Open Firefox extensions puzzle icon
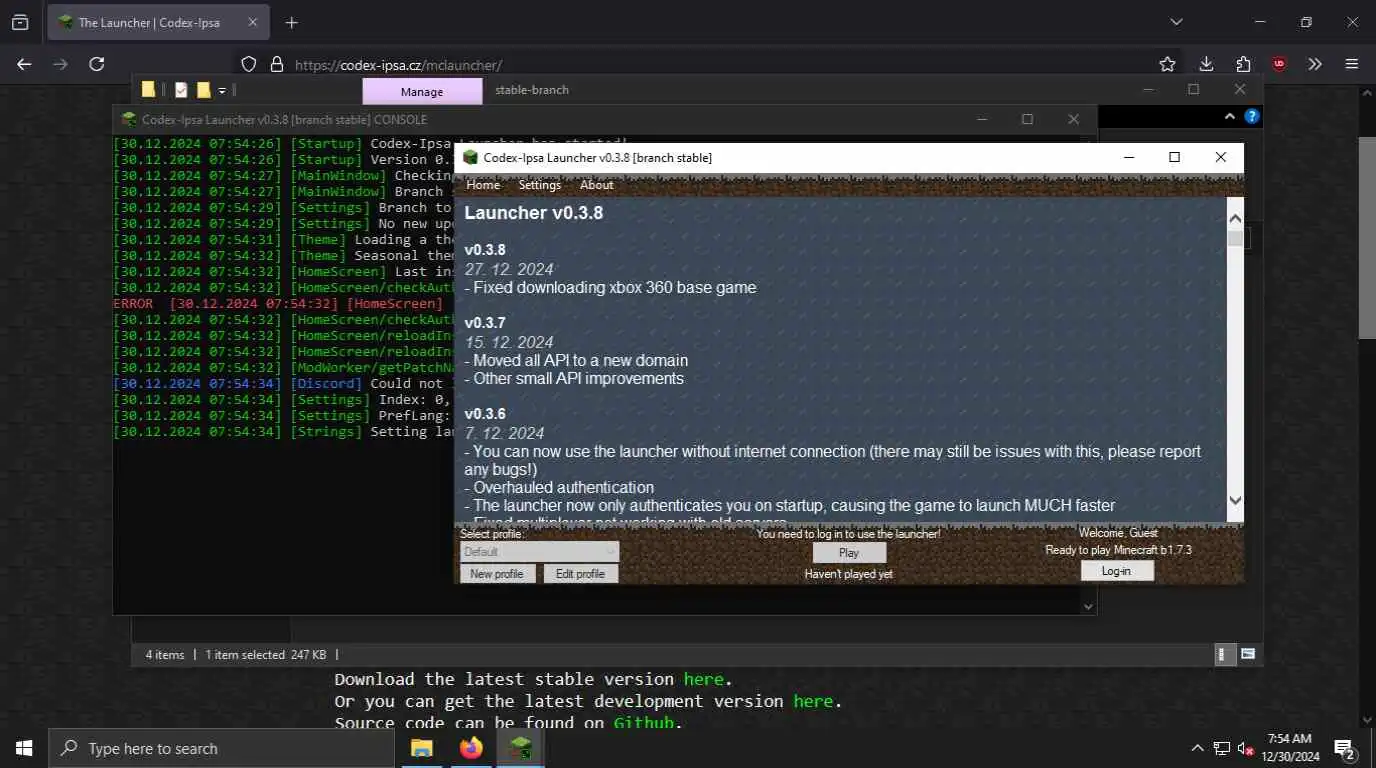1376x768 pixels. coord(1243,64)
